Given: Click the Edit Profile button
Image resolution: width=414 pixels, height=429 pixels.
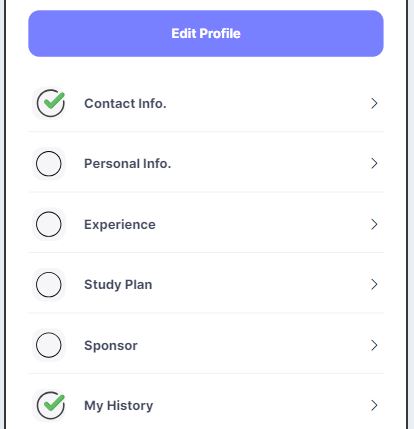Looking at the screenshot, I should point(206,33).
